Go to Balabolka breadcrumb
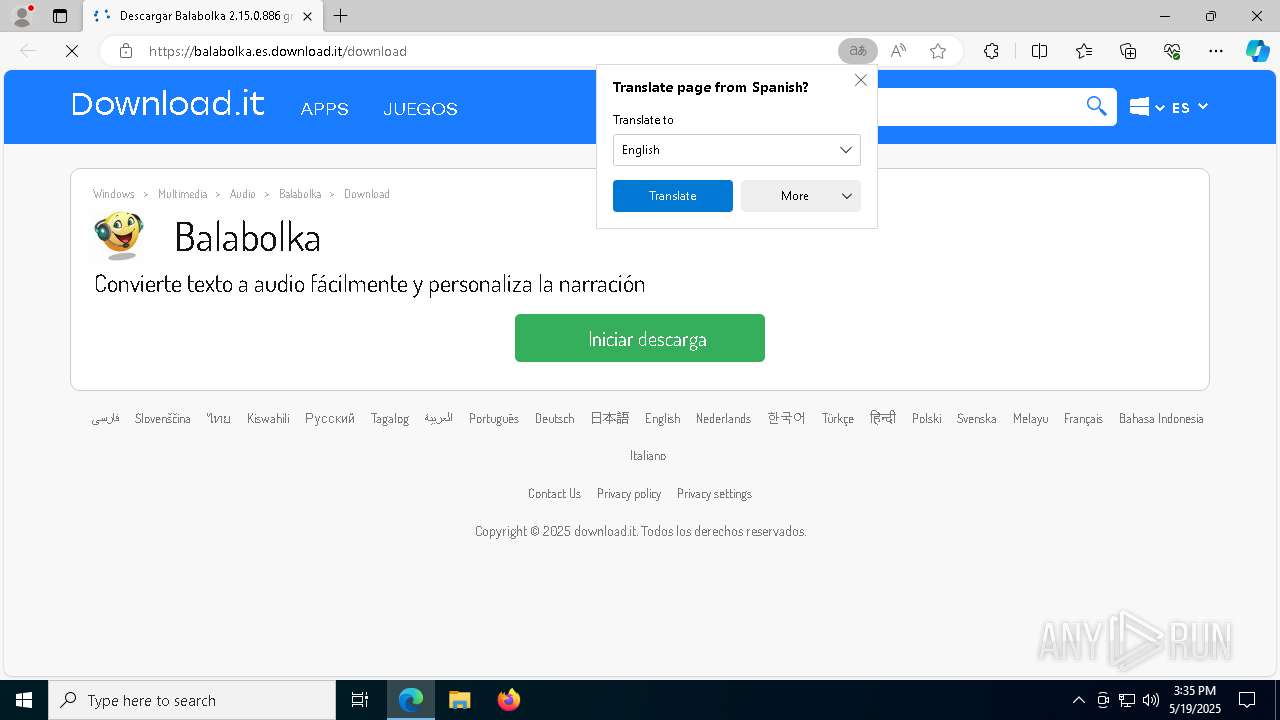Screen dimensions: 1280x720 pyautogui.click(x=300, y=194)
